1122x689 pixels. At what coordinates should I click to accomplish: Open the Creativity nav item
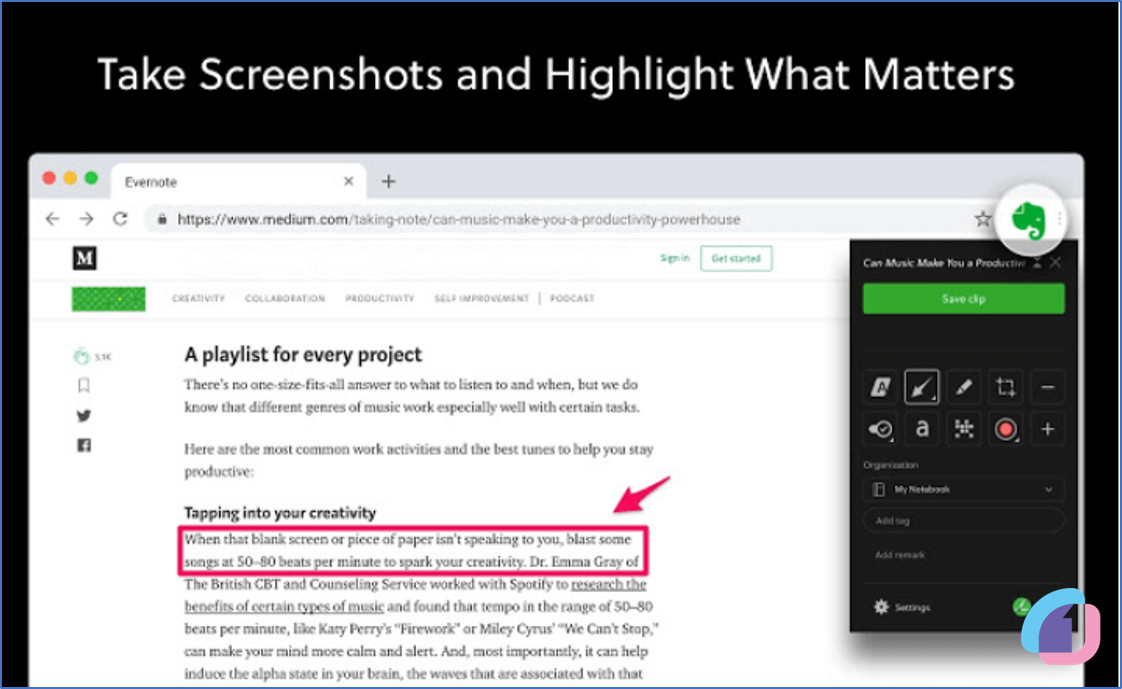click(198, 298)
